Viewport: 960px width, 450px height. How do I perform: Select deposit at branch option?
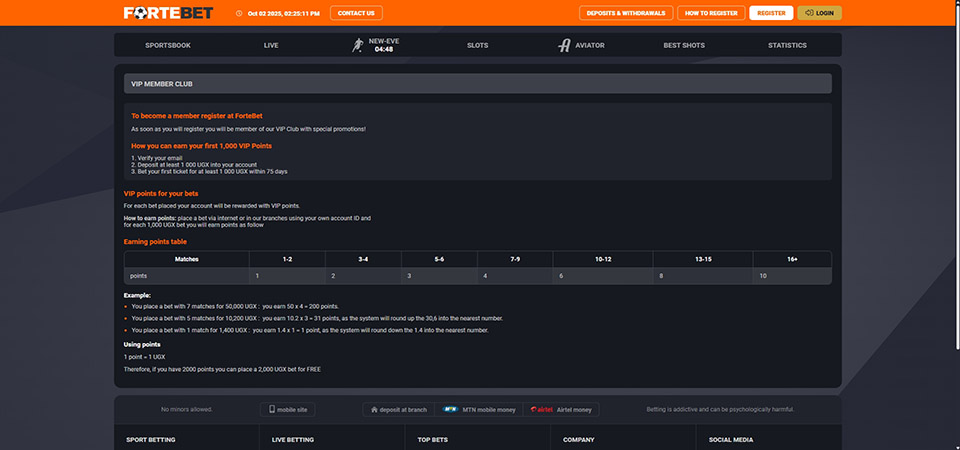point(399,409)
